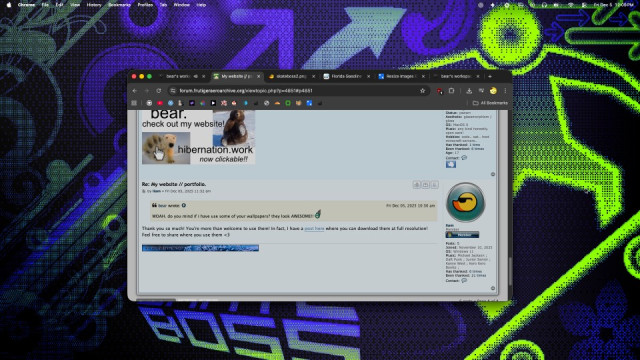
Task: Open the apps grid in bookmarks bar
Action: [x=134, y=103]
